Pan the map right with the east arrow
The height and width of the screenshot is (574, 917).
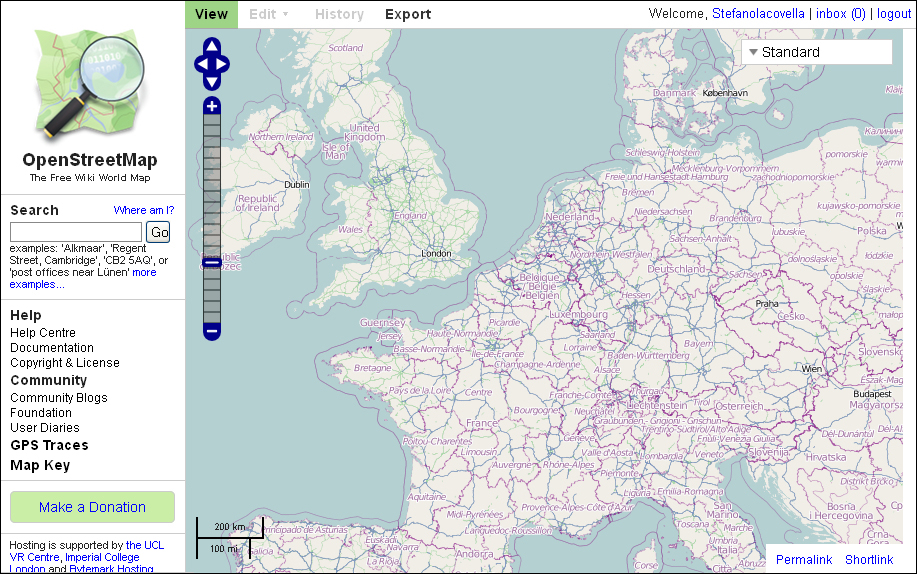223,64
